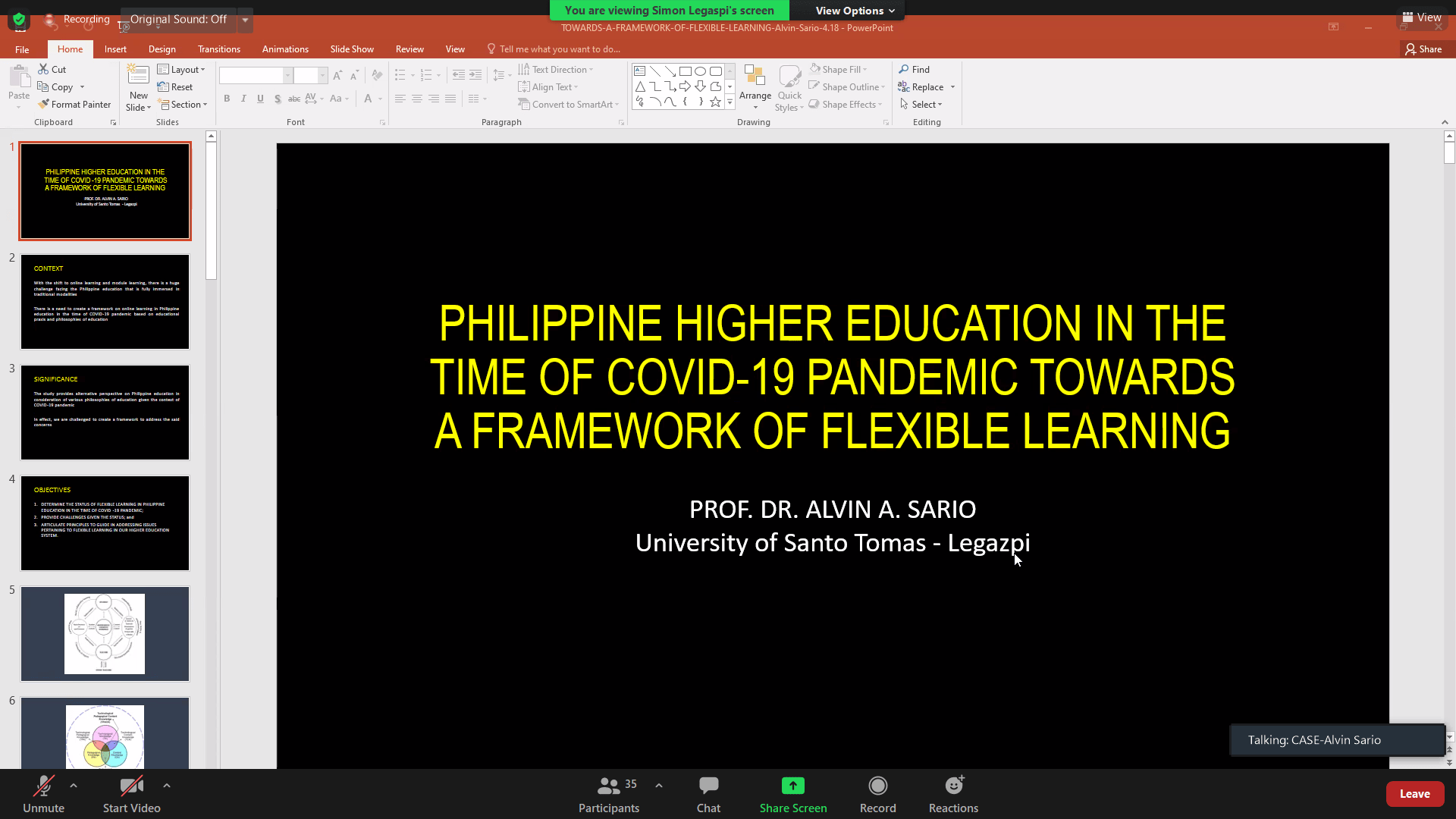
Task: Select slide 3 Significance thumbnail
Action: pyautogui.click(x=105, y=413)
